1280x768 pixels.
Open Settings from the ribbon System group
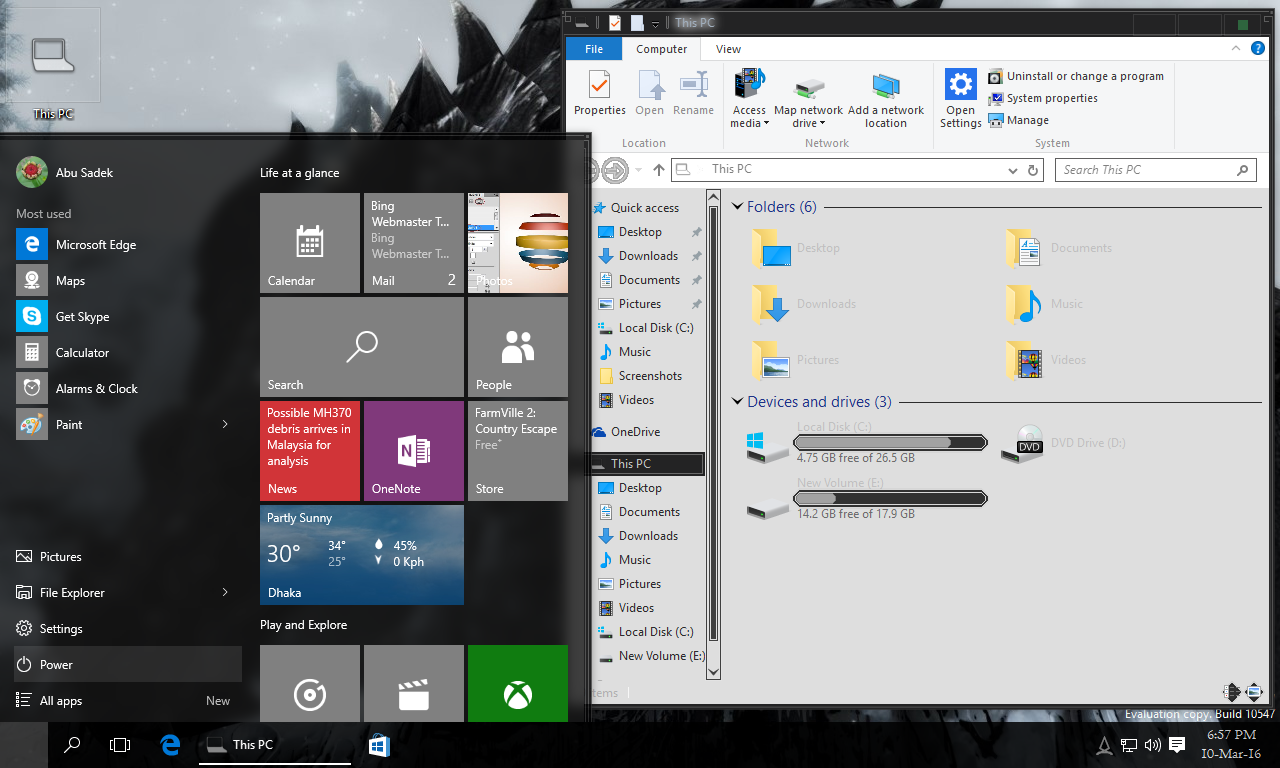(x=960, y=99)
